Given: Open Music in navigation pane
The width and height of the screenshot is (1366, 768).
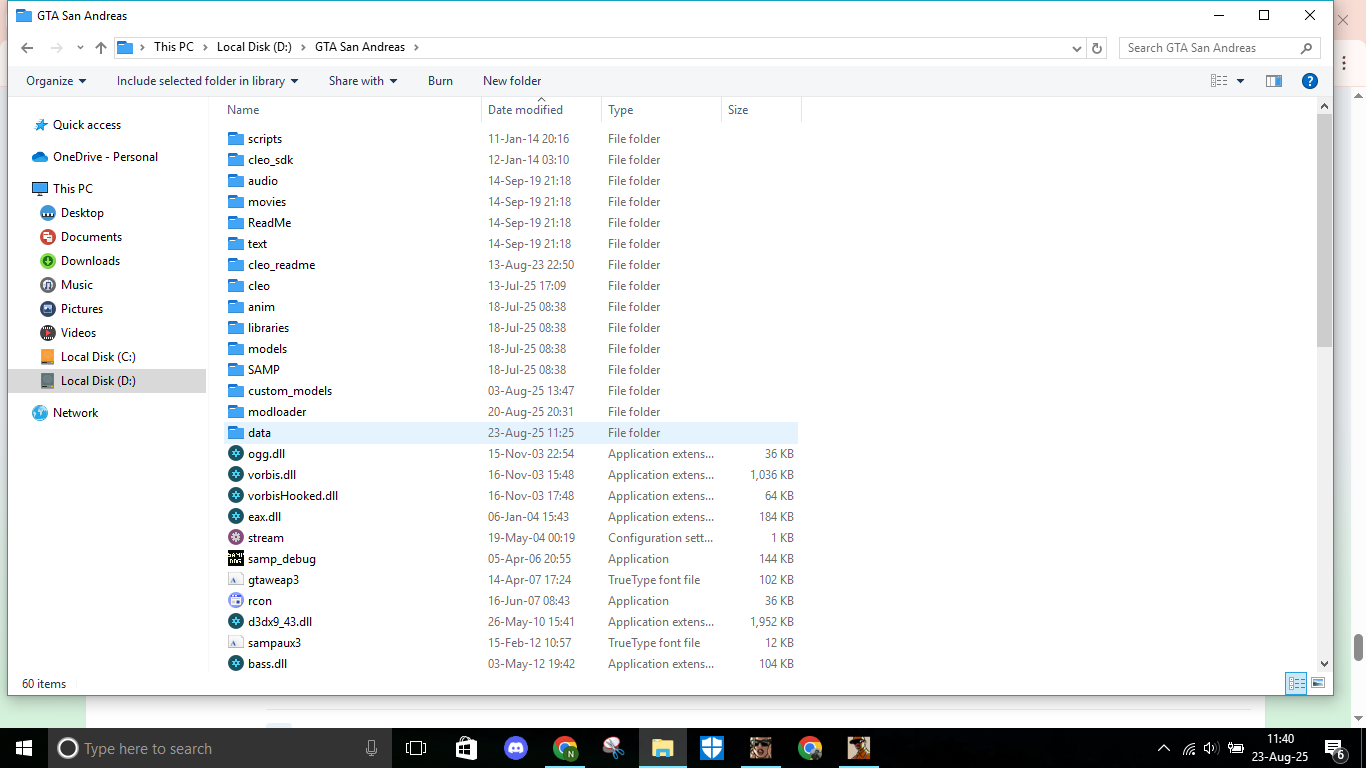Looking at the screenshot, I should click(77, 285).
